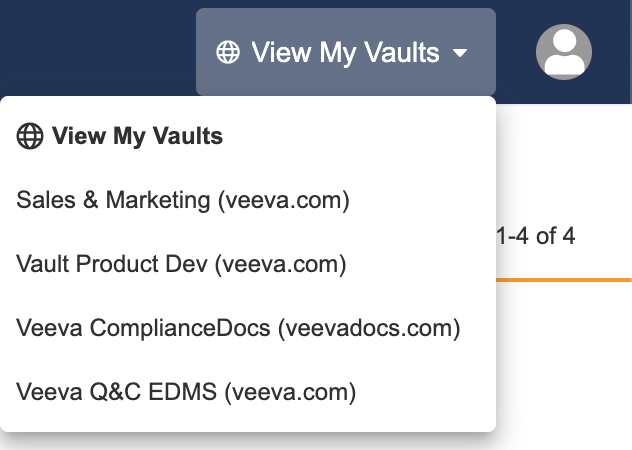Click the 1-4 of 4 pagination text
The width and height of the screenshot is (632, 450).
[x=536, y=237]
